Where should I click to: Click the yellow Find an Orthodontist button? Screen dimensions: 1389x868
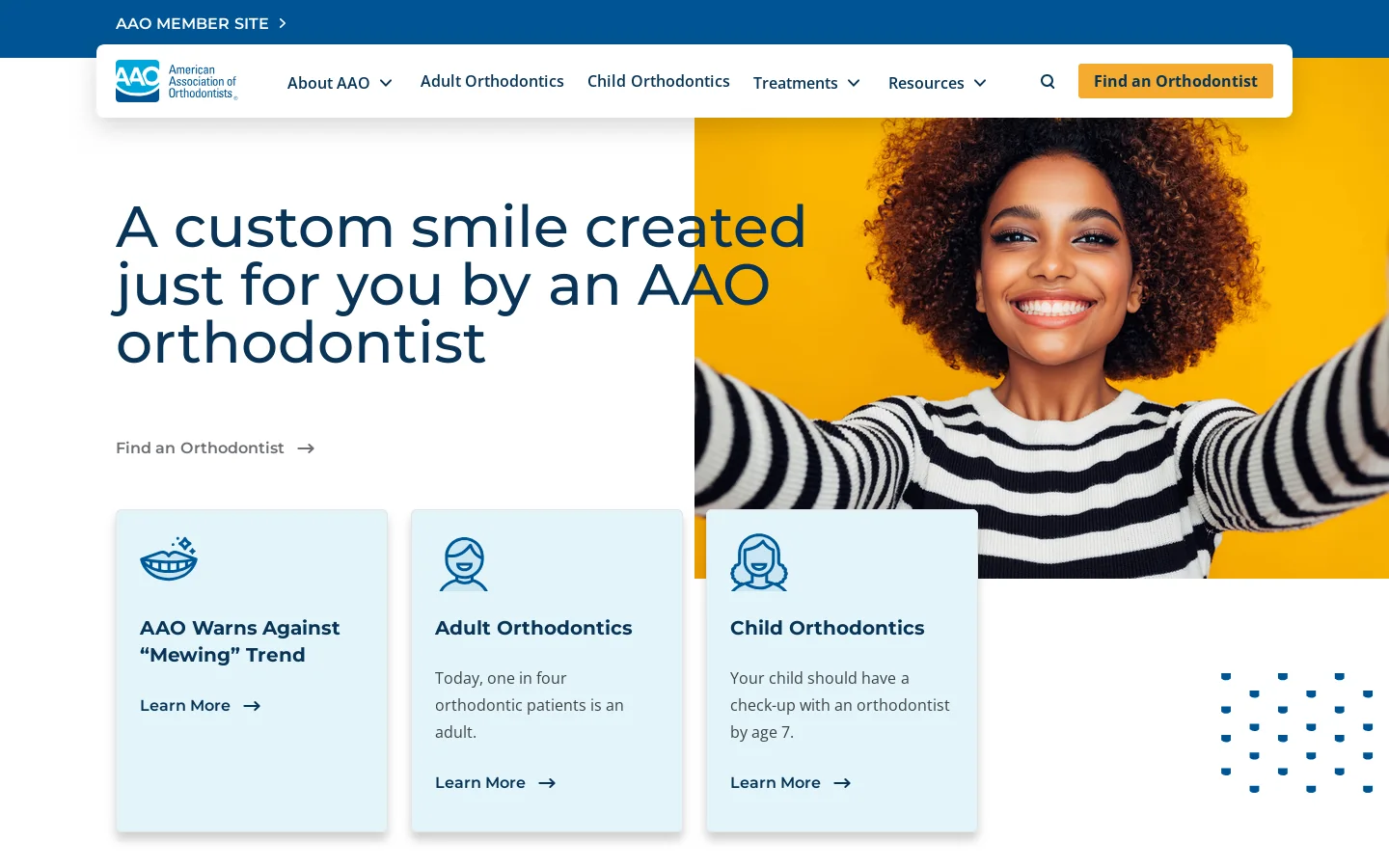click(1176, 81)
